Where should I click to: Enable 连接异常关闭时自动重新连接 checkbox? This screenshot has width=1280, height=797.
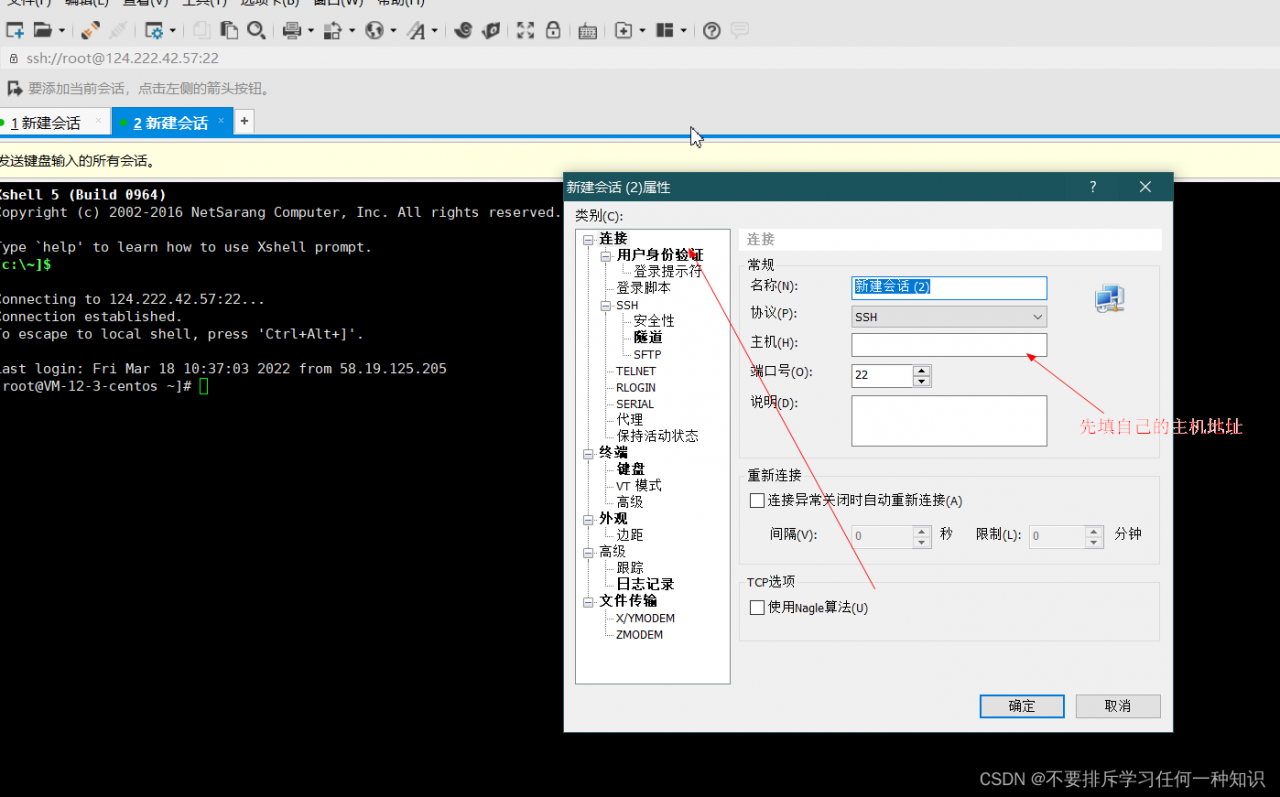757,500
